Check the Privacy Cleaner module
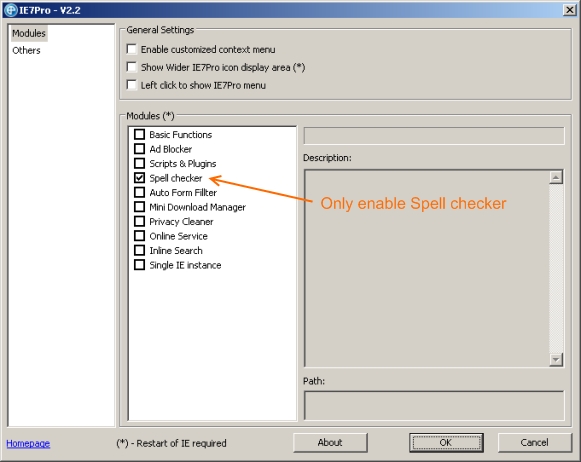Image resolution: width=581 pixels, height=462 pixels. [x=139, y=221]
